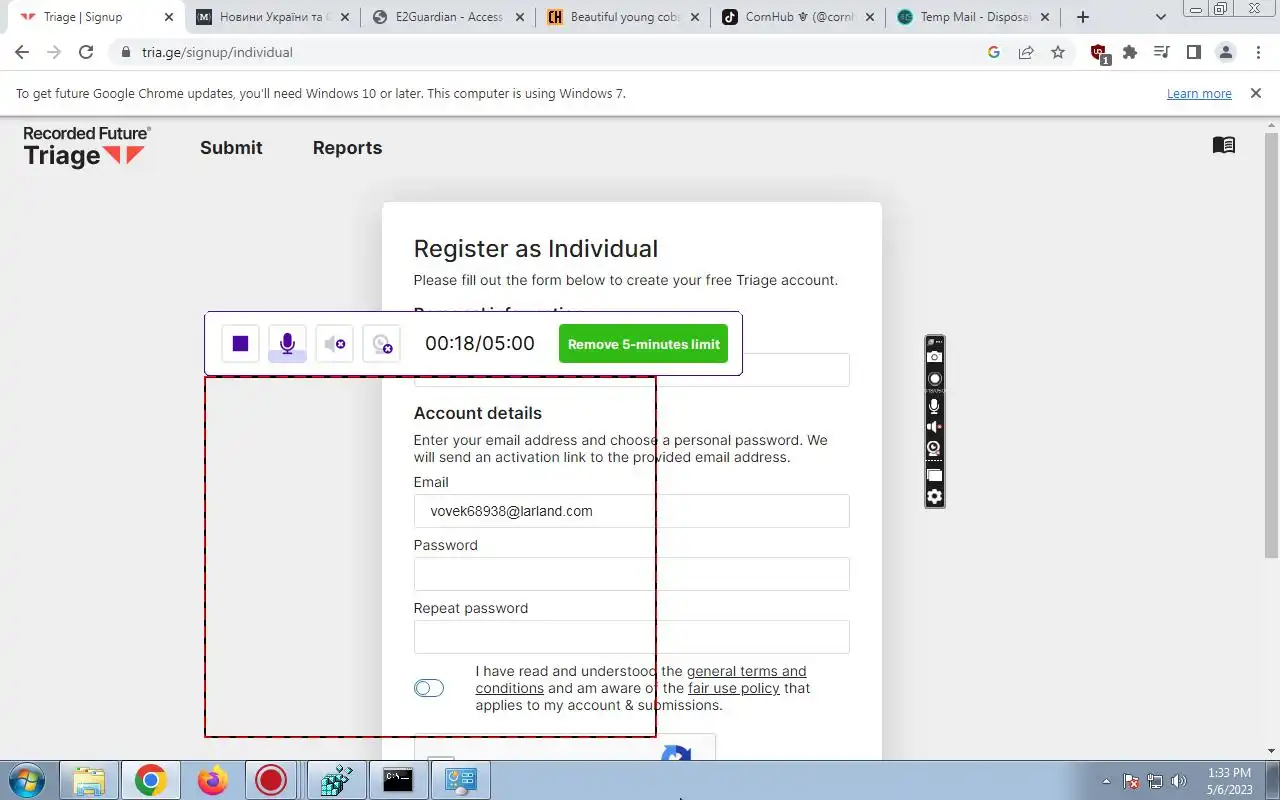Expand the tab search dropdown
Screen dimensions: 1280x800
point(1160,17)
